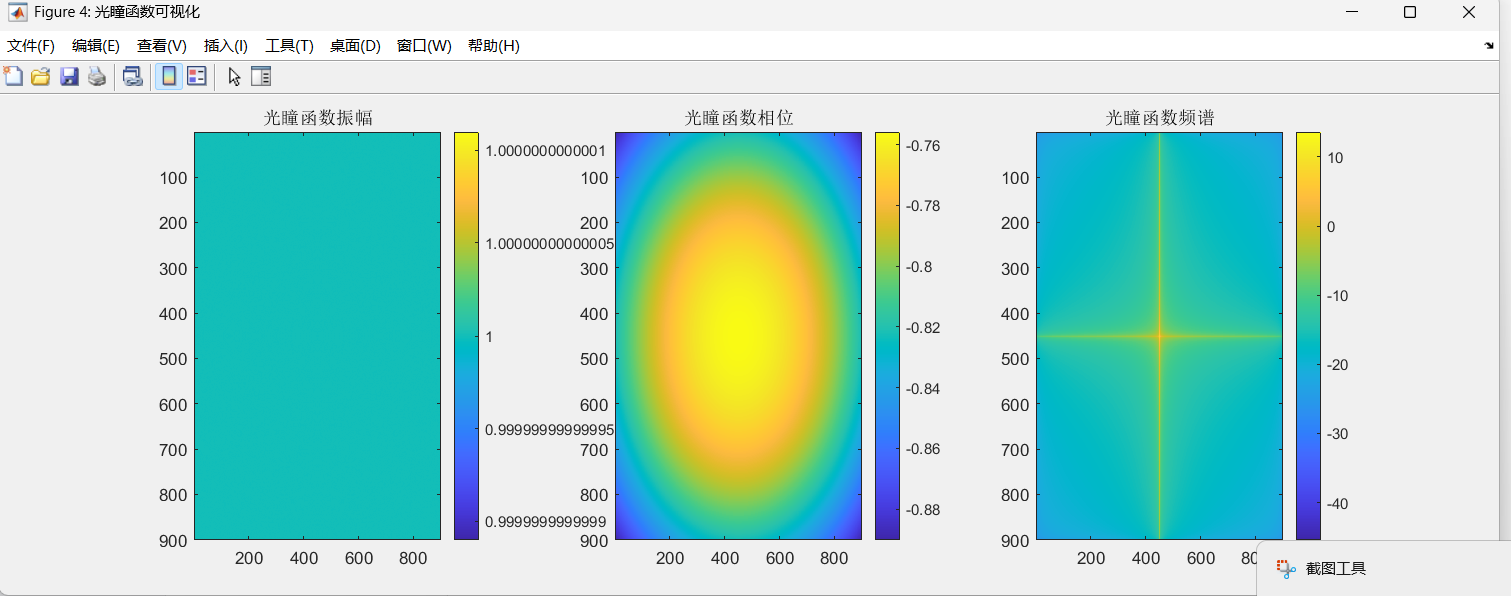
Task: Open the 编辑(E) menu
Action: click(x=96, y=46)
